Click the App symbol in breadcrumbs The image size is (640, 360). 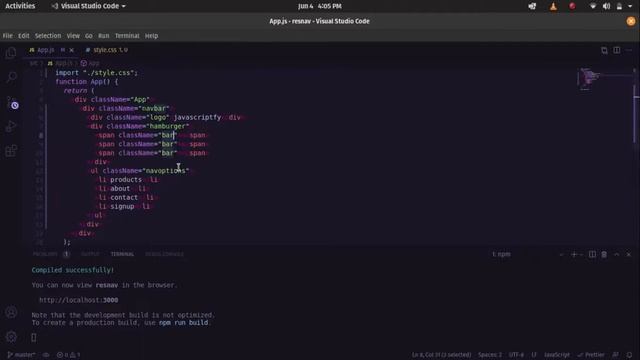(x=90, y=63)
